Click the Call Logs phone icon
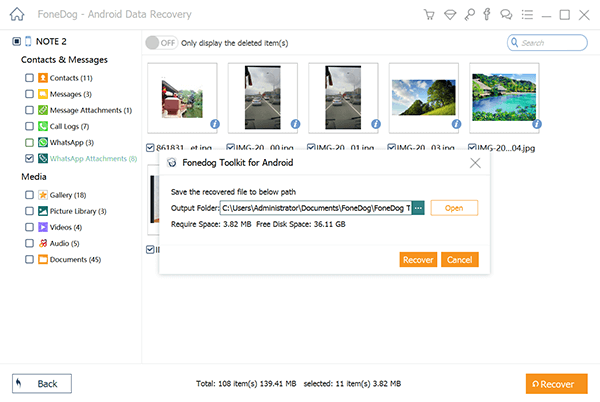The height and width of the screenshot is (402, 600). 43,126
